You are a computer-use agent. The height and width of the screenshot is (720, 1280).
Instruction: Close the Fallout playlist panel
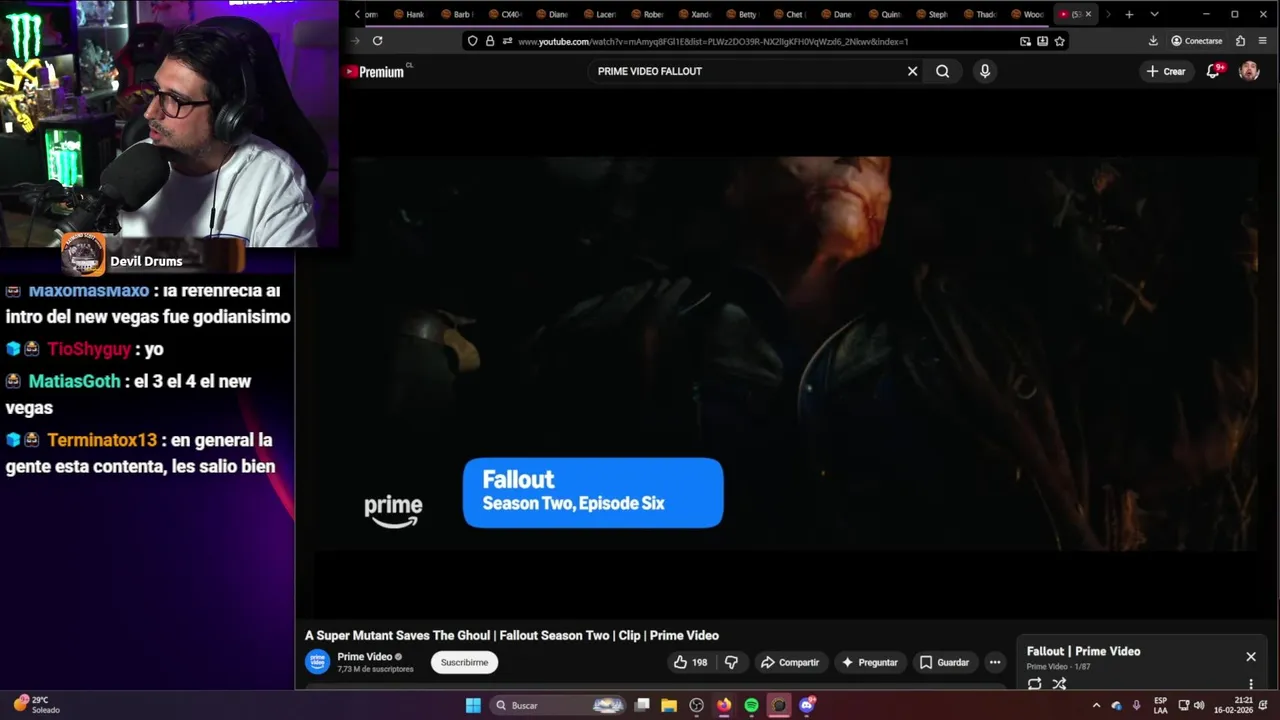click(x=1250, y=657)
